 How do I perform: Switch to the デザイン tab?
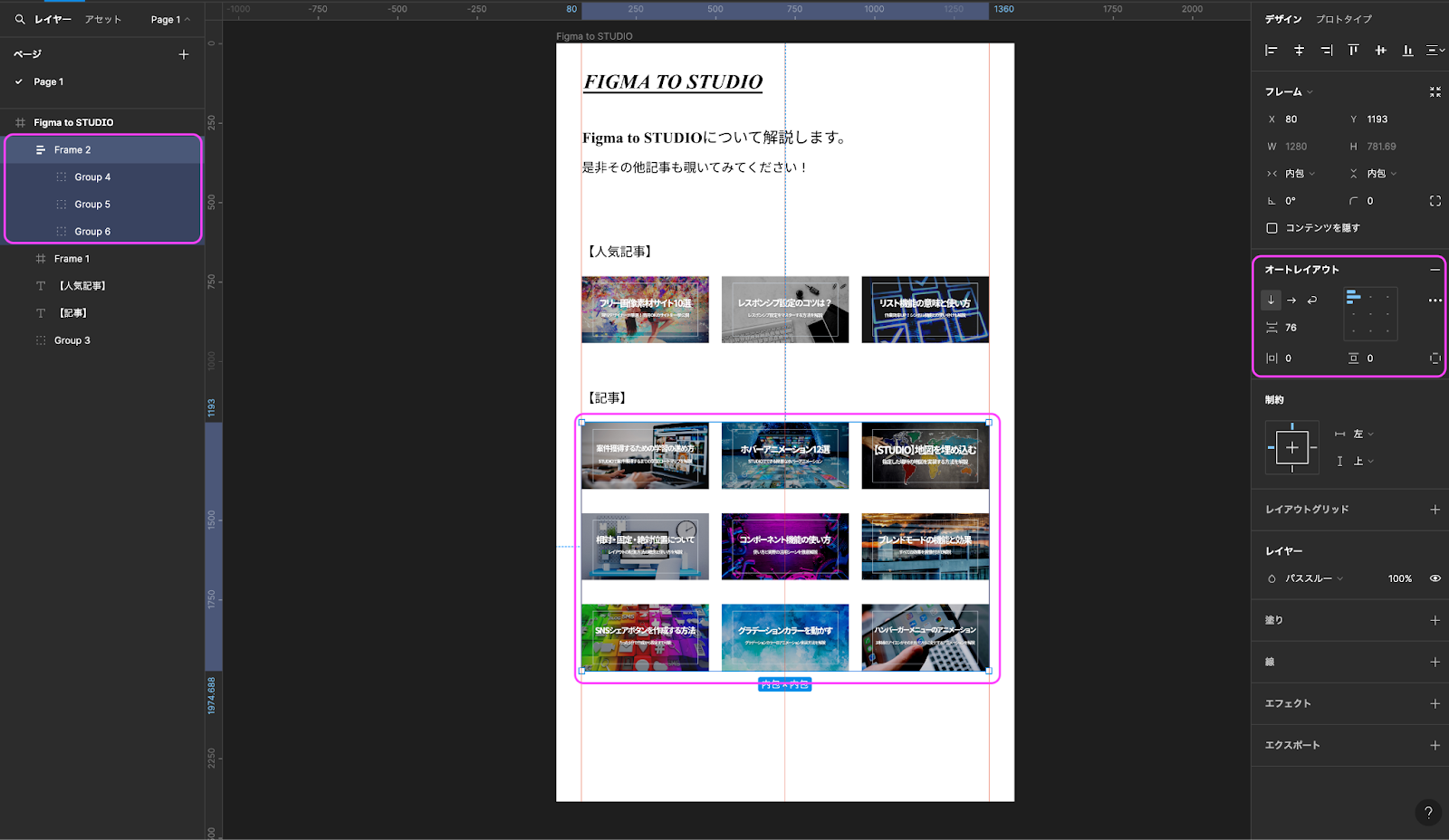pos(1283,19)
